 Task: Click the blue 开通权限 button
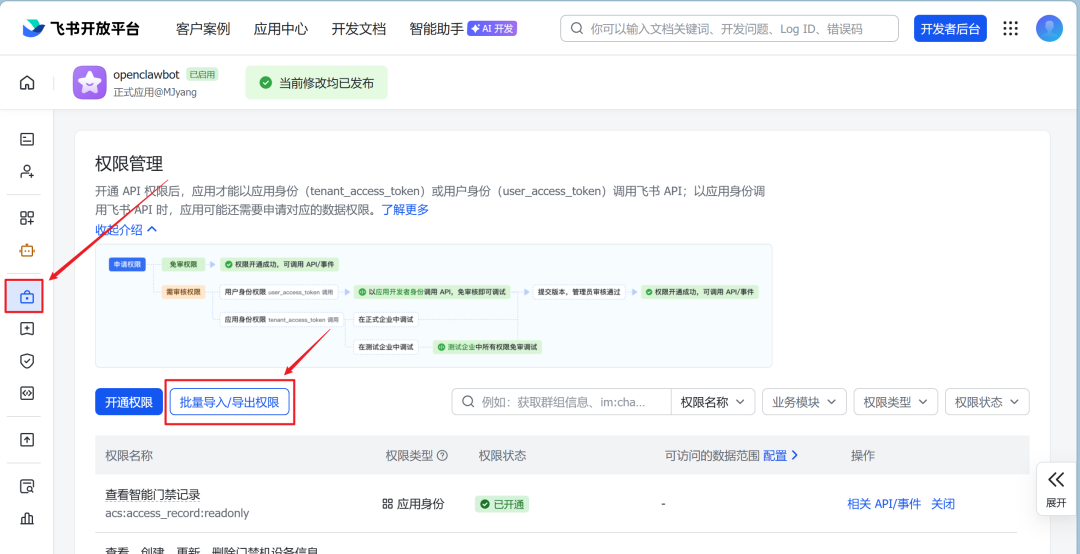click(x=128, y=402)
